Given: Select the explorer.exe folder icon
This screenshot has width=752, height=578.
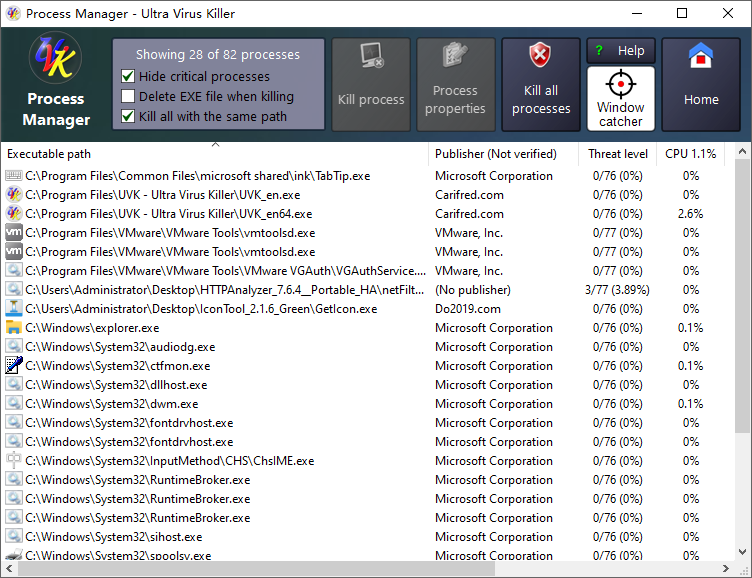Looking at the screenshot, I should 14,328.
